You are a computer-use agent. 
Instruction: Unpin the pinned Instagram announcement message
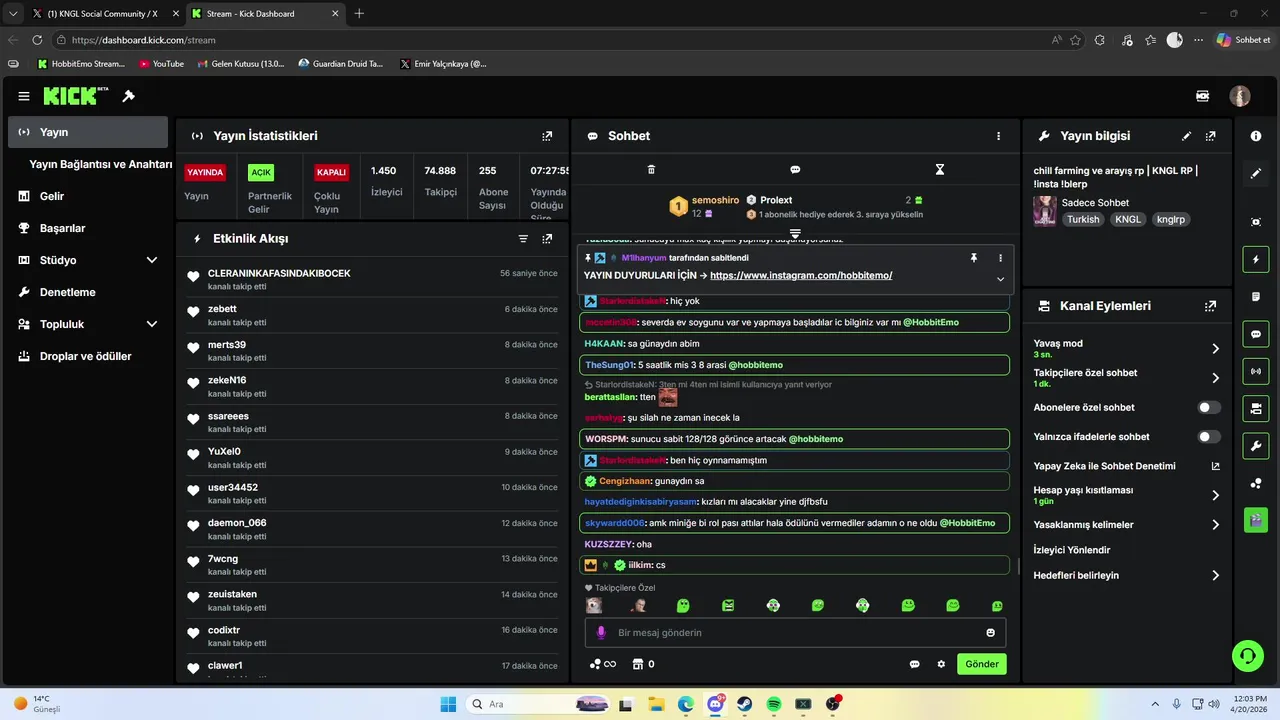click(x=973, y=258)
